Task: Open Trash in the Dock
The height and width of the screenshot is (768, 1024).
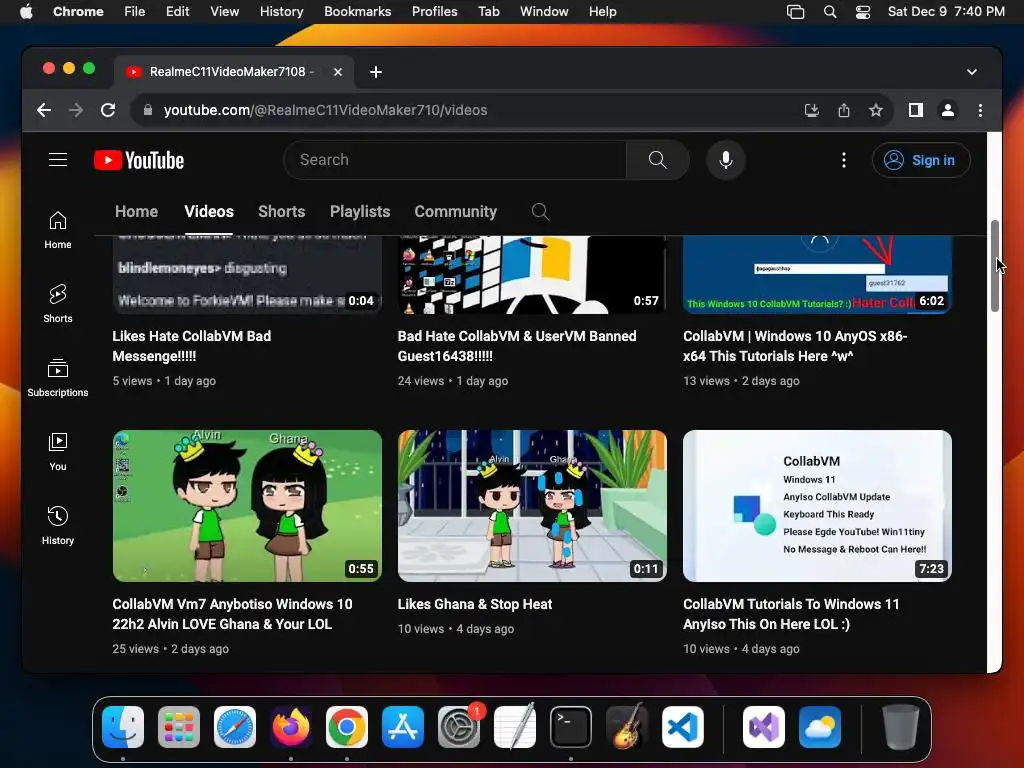Action: pyautogui.click(x=901, y=727)
